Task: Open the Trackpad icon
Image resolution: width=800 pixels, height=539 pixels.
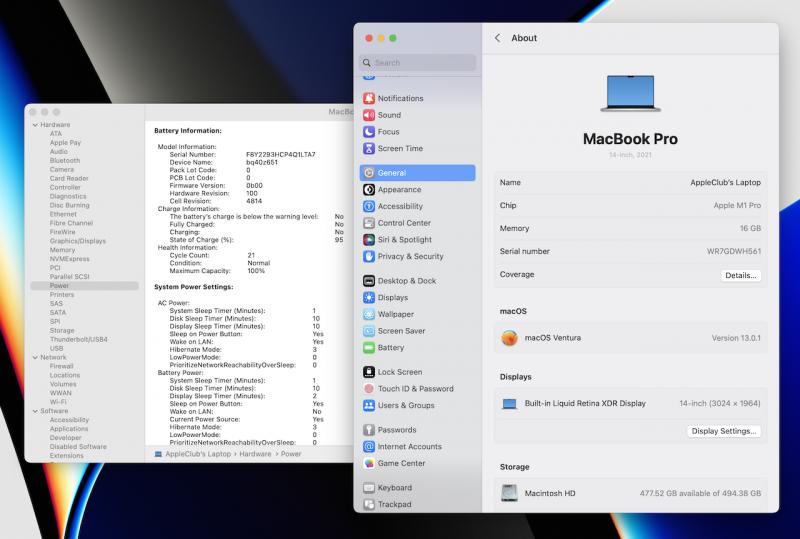Action: click(x=369, y=504)
